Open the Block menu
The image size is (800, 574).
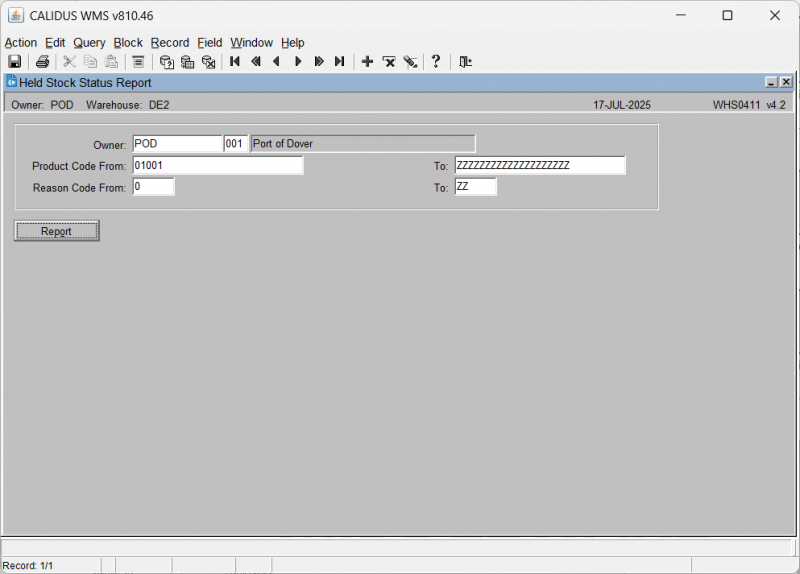click(128, 43)
